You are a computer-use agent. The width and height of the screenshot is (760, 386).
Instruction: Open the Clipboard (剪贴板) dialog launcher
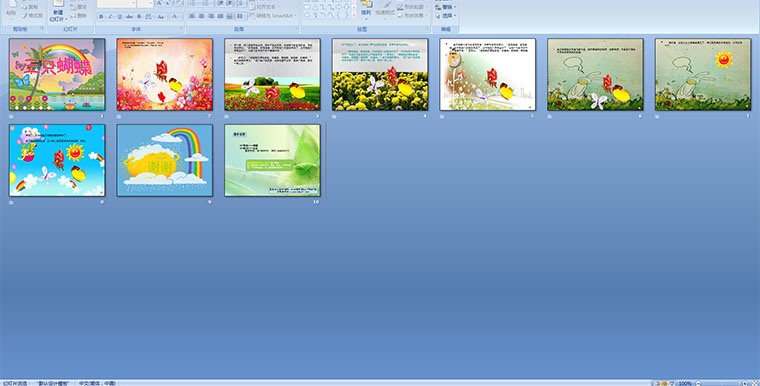click(43, 29)
